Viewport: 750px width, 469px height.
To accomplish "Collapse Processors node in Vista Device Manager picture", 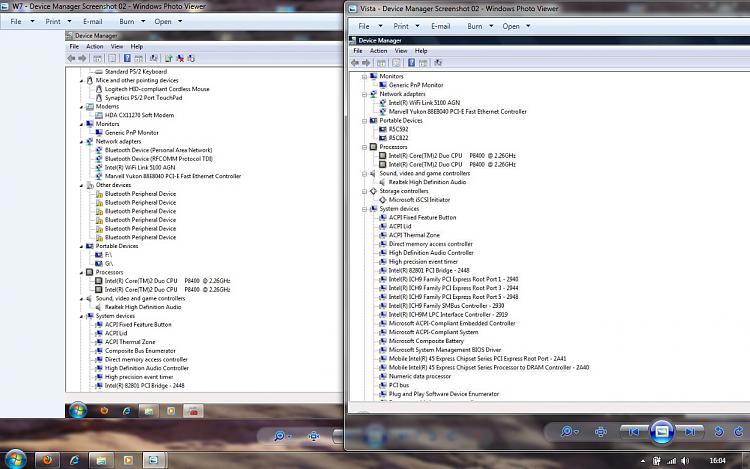I will [364, 147].
